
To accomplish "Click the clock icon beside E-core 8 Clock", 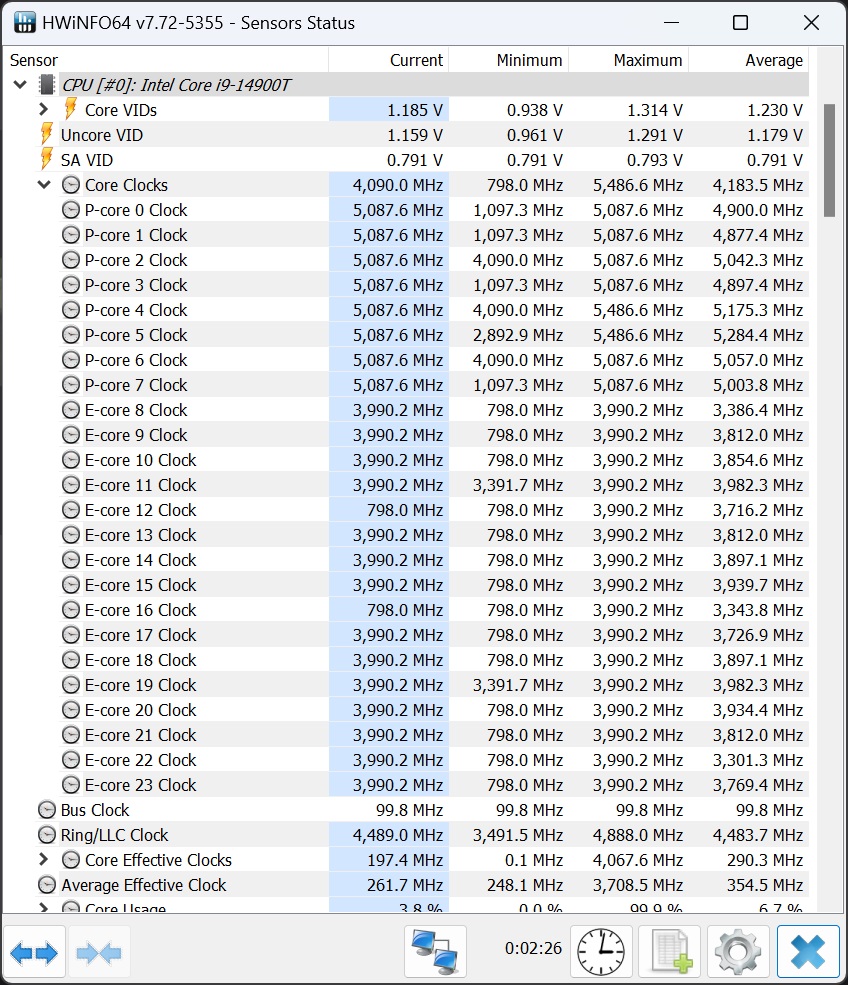I will tap(71, 410).
